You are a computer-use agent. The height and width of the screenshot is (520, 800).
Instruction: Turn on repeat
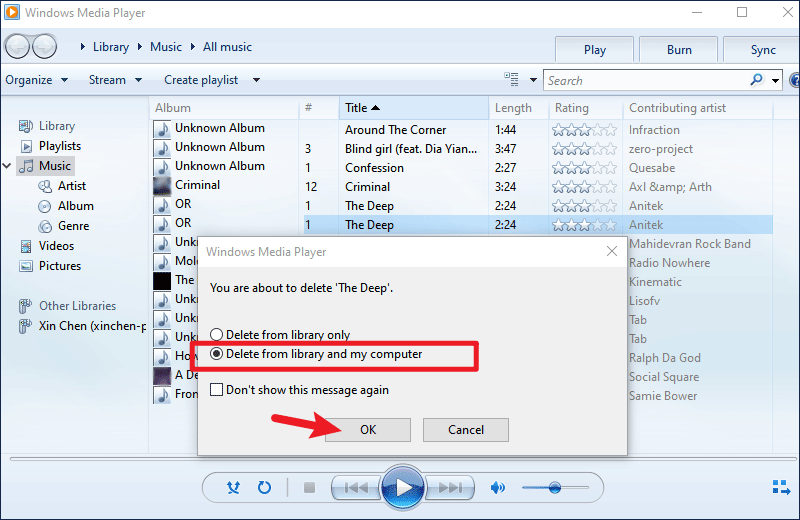(x=264, y=488)
